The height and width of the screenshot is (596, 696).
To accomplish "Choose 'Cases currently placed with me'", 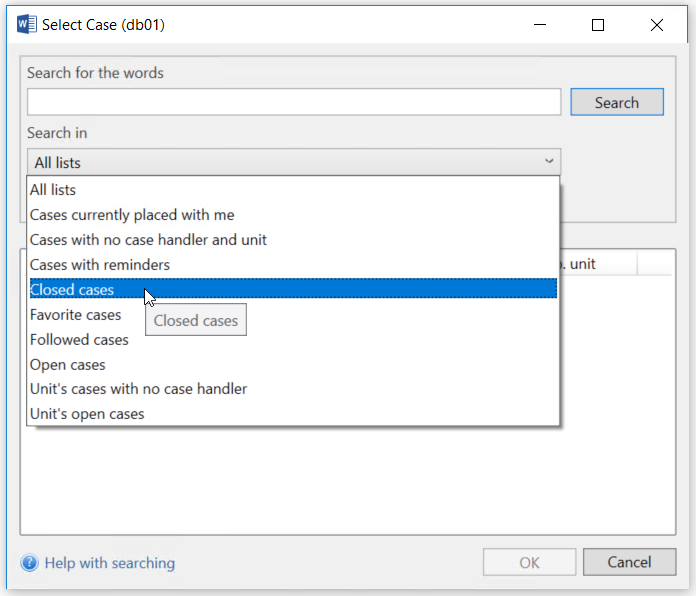I will click(132, 215).
